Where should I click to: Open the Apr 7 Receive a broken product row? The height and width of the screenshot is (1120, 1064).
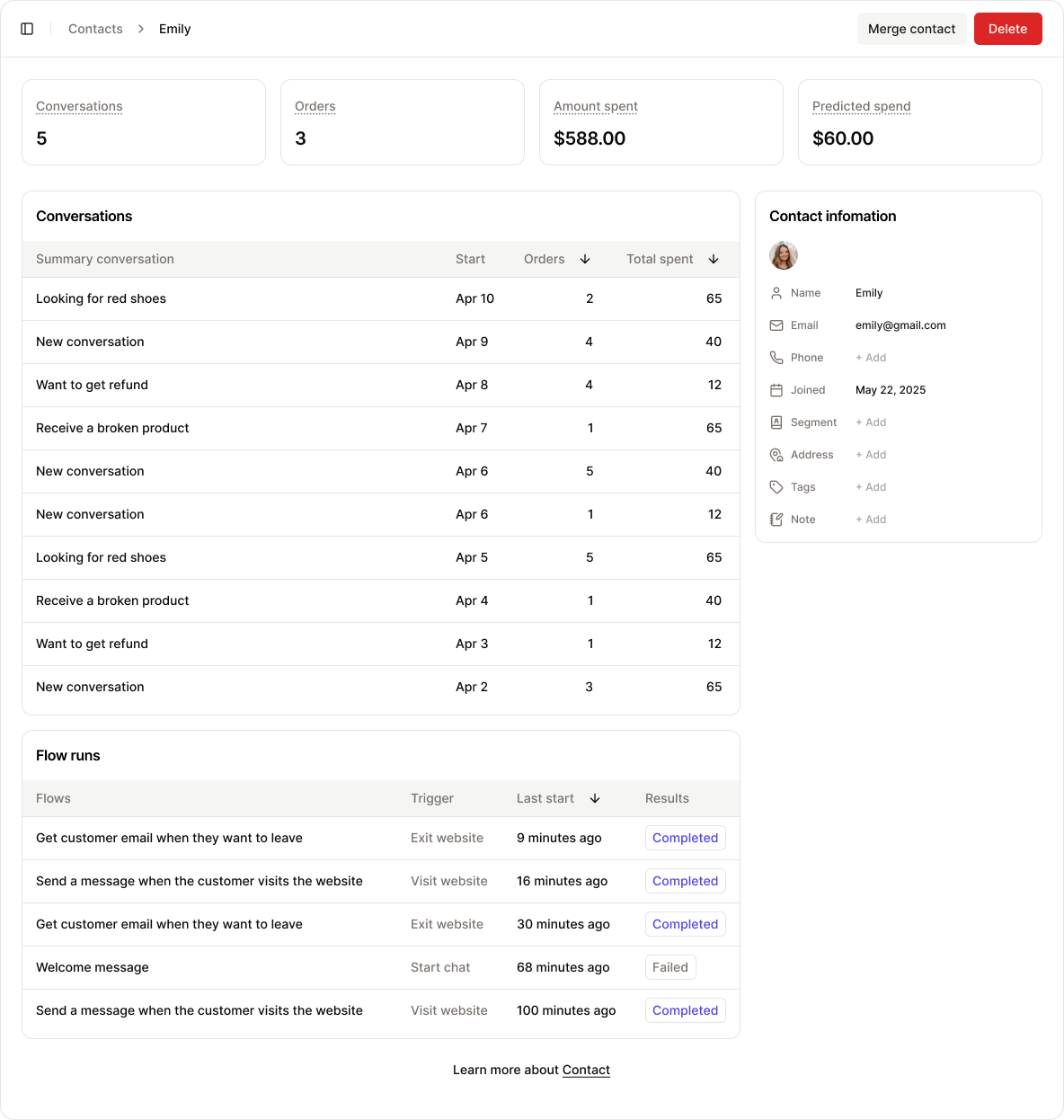point(381,428)
